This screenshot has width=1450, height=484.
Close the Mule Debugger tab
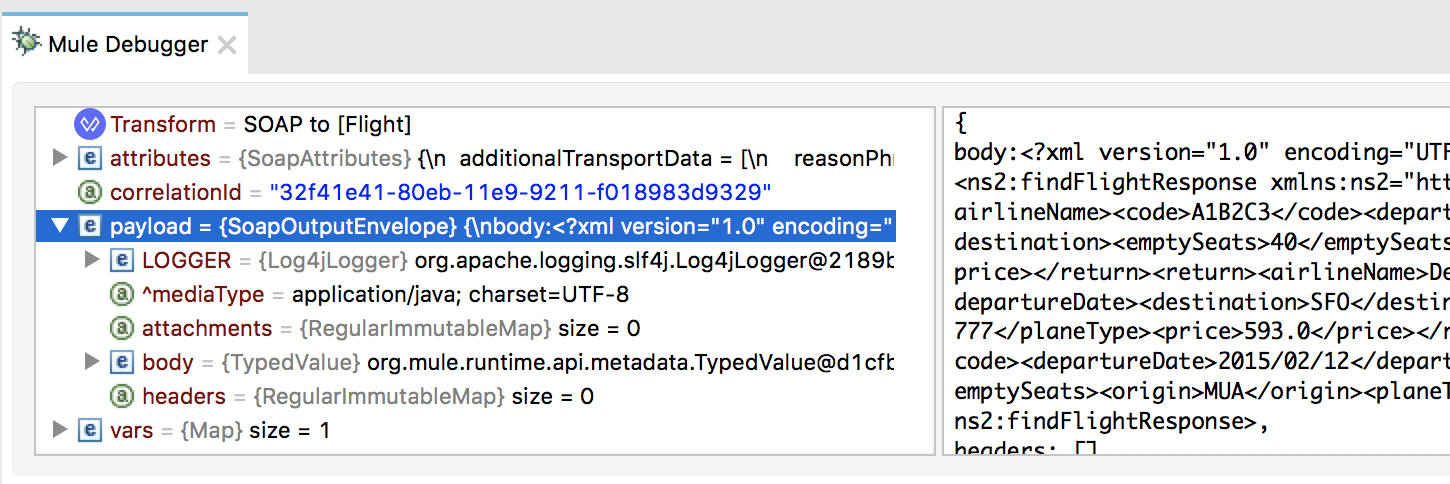click(x=227, y=44)
